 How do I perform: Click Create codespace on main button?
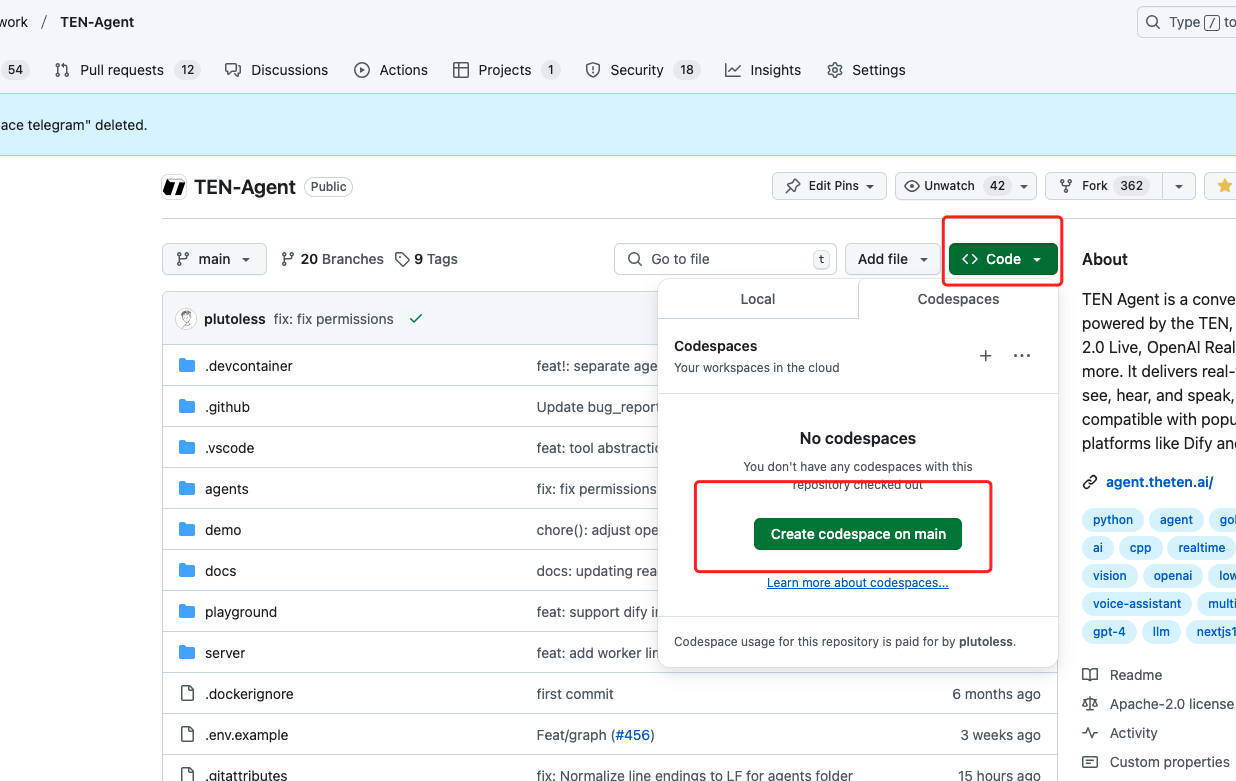[857, 534]
